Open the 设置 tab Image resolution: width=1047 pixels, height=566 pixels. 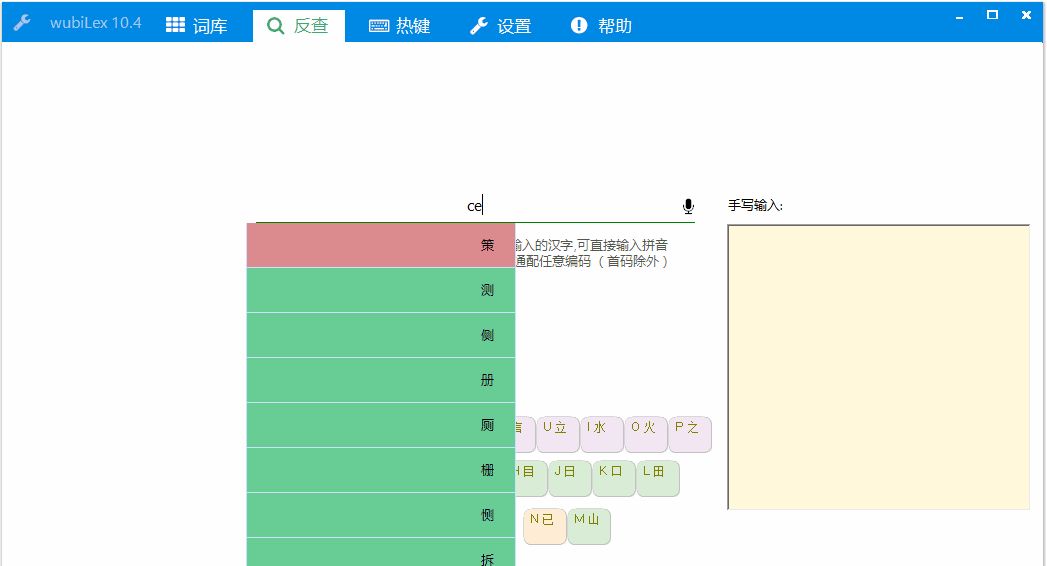501,25
